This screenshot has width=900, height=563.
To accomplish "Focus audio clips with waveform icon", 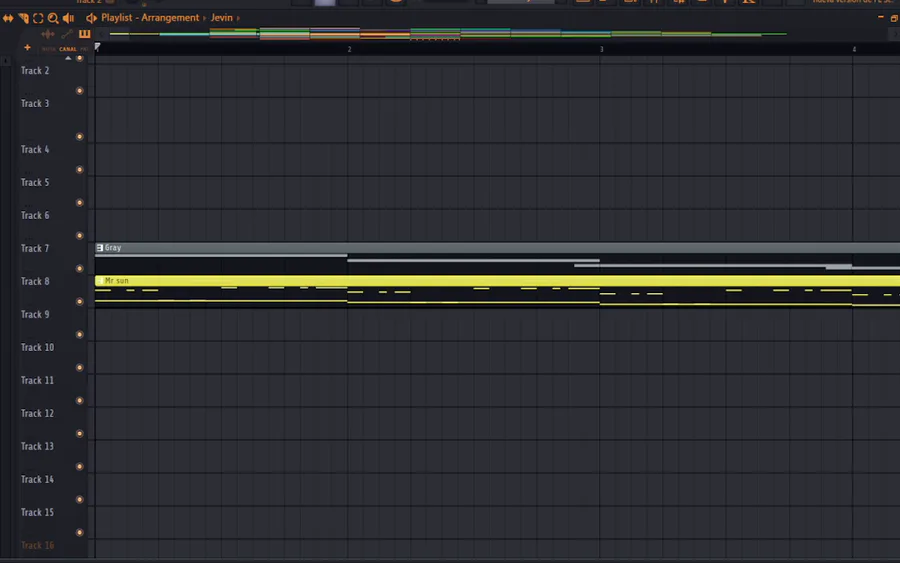I will click(x=48, y=34).
